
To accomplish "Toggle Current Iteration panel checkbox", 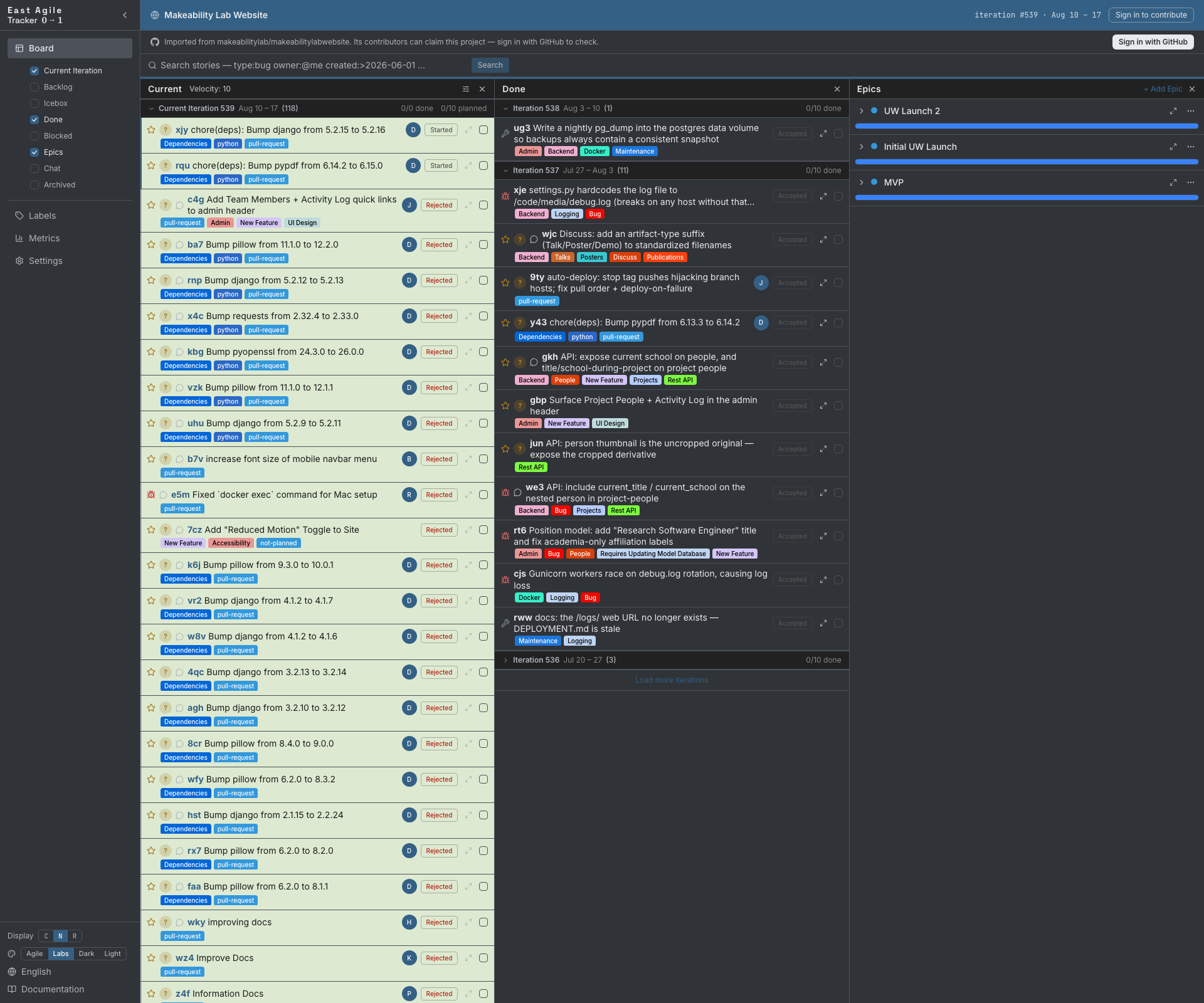I will tap(34, 71).
